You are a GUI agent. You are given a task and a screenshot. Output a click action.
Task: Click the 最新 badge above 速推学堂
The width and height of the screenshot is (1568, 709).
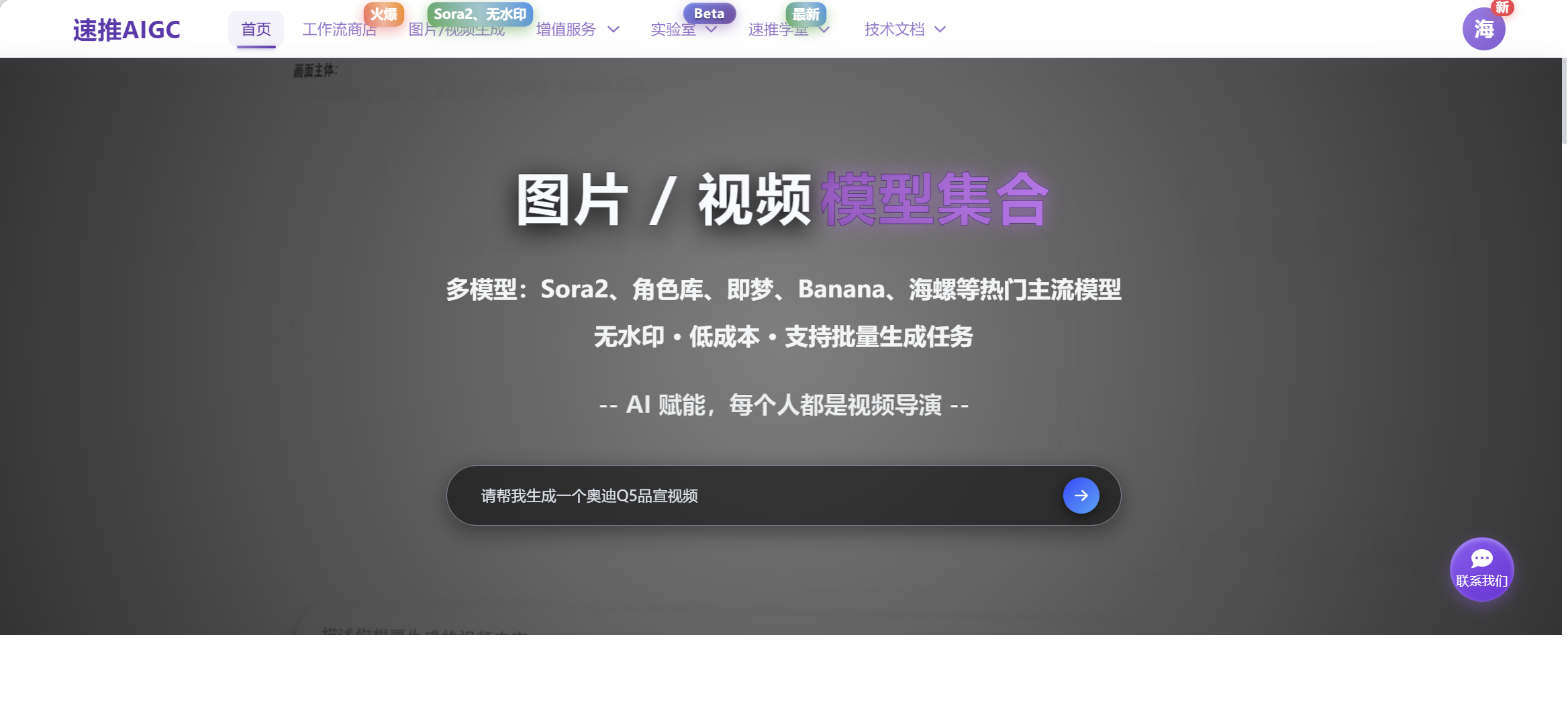pyautogui.click(x=805, y=14)
